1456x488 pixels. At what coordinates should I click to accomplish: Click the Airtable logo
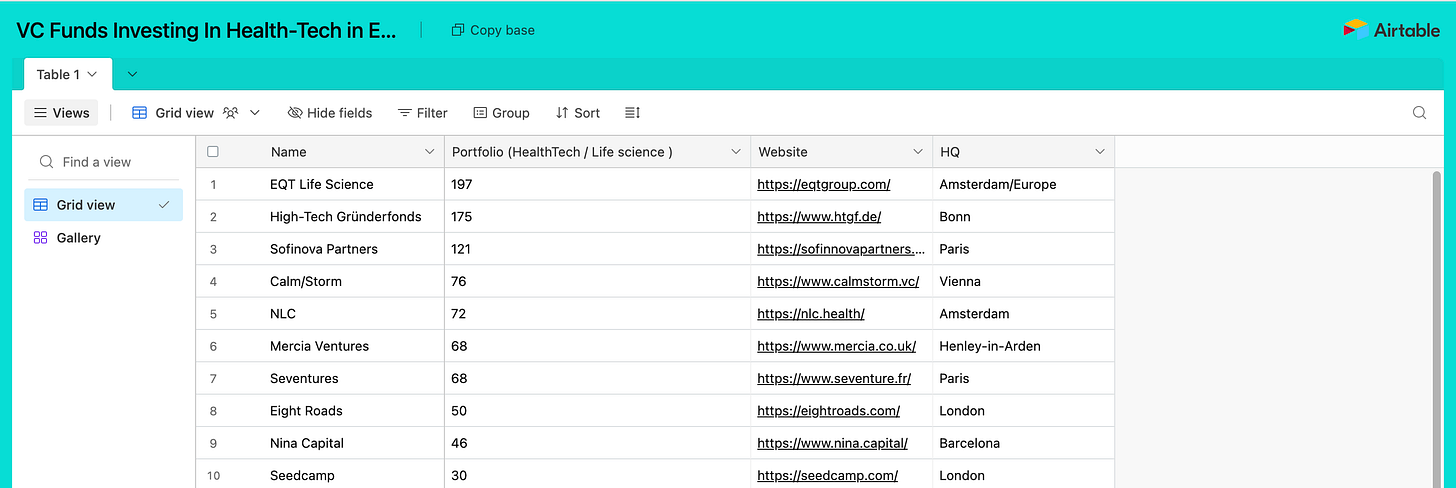pos(1391,30)
